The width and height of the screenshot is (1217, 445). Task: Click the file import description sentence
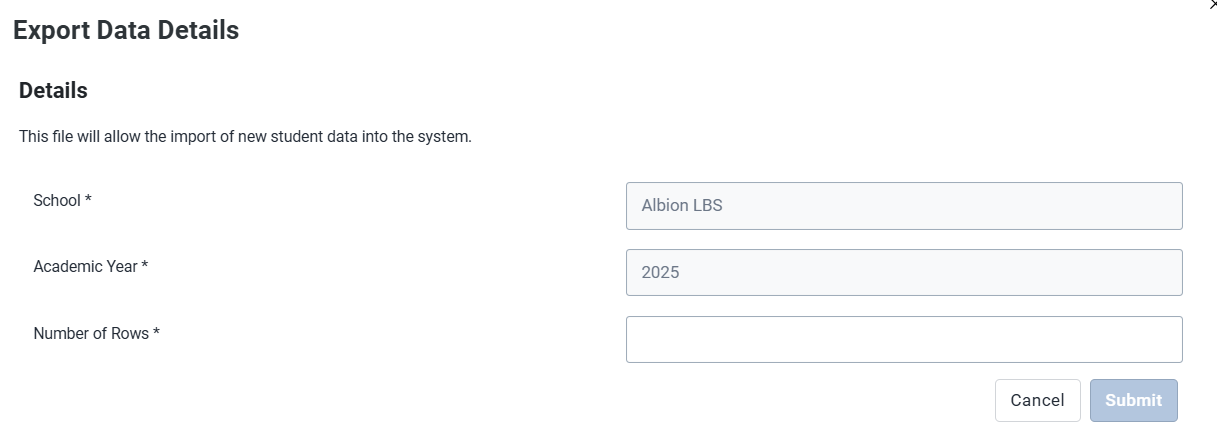coord(245,136)
